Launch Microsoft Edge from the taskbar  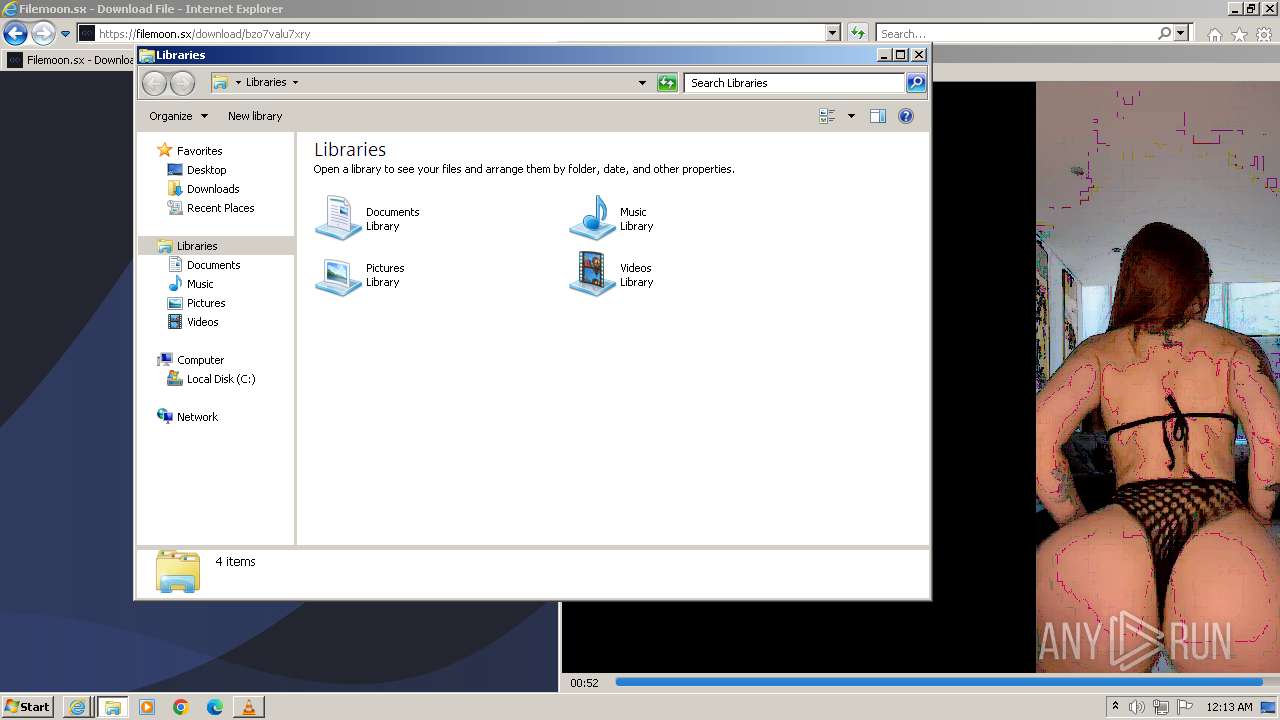(215, 707)
